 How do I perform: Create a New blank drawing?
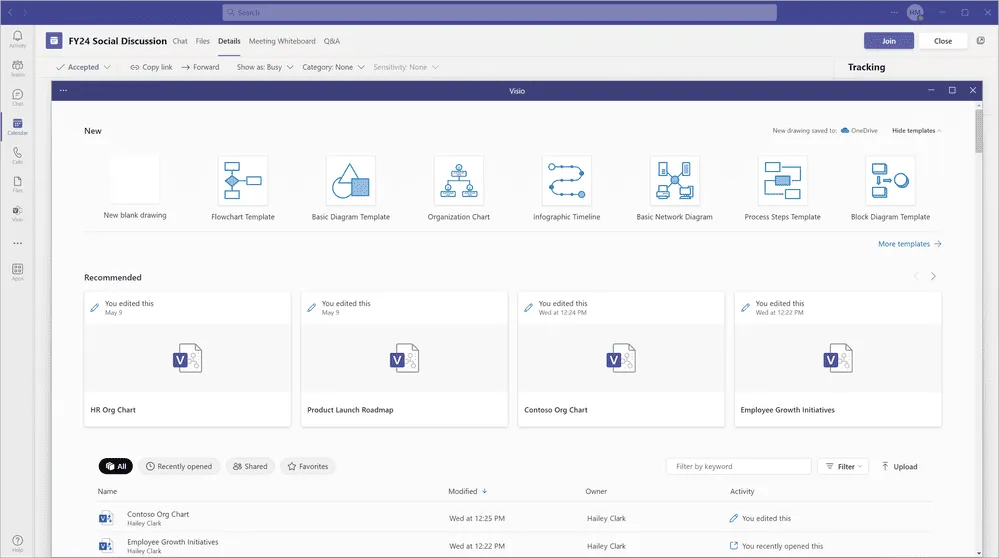(134, 179)
